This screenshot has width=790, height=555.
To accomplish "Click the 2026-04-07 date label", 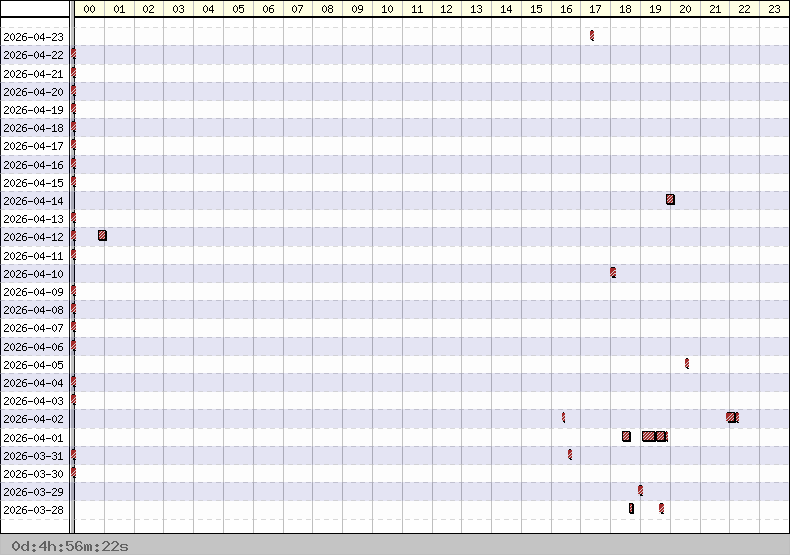I will 34,328.
